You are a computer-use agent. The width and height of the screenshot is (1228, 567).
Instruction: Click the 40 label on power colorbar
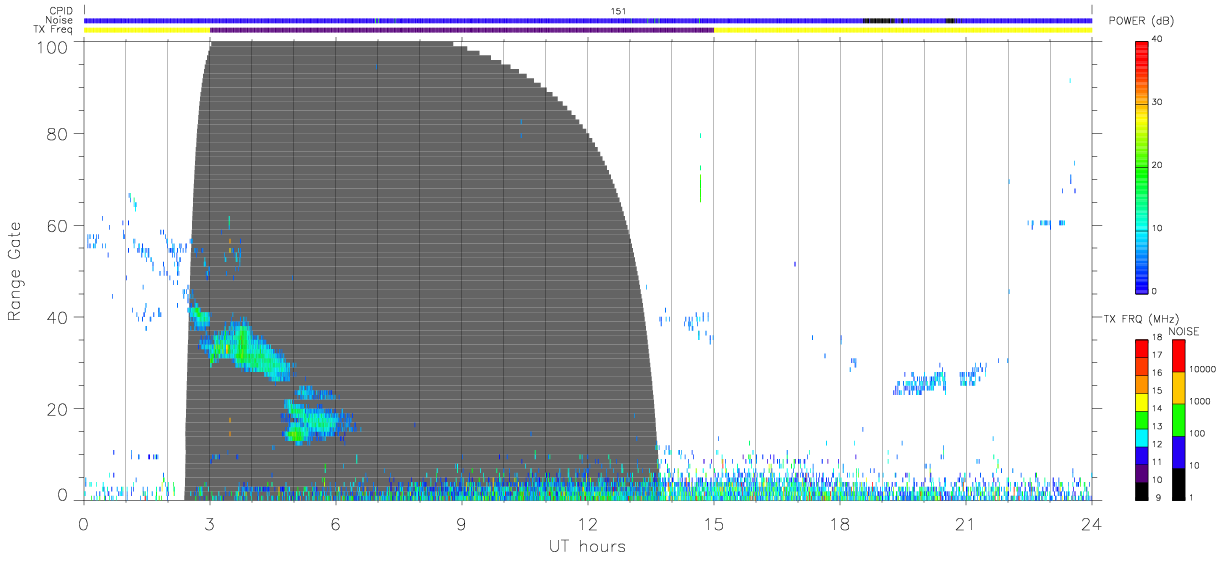[1158, 39]
